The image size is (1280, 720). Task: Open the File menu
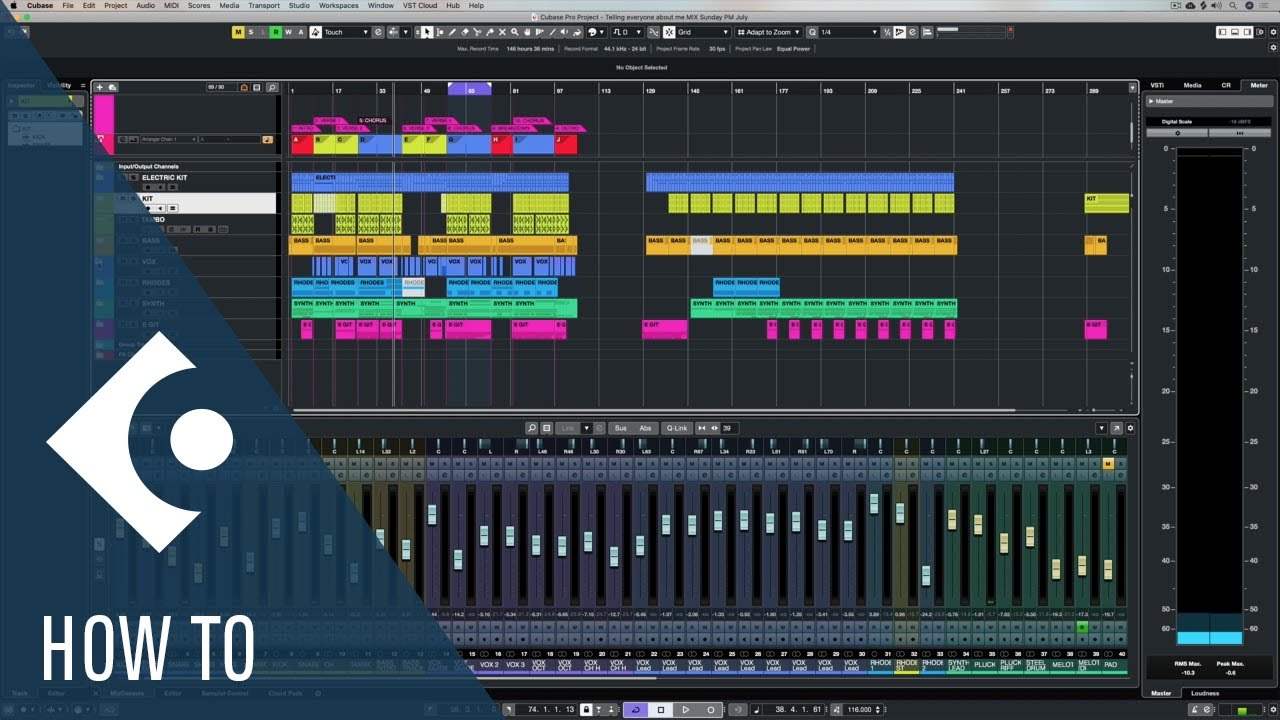(x=68, y=5)
